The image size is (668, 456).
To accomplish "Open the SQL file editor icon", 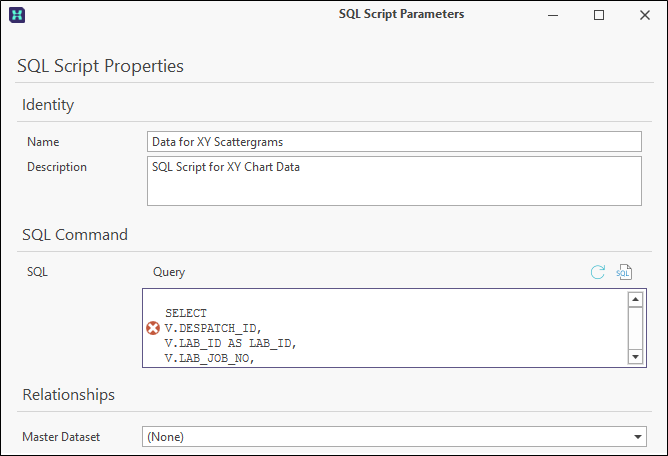I will point(624,272).
